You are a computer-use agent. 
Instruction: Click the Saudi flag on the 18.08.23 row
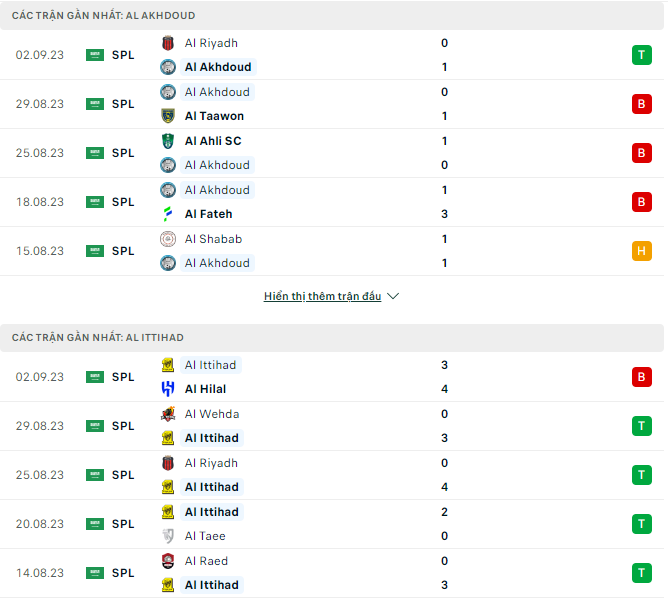point(95,202)
